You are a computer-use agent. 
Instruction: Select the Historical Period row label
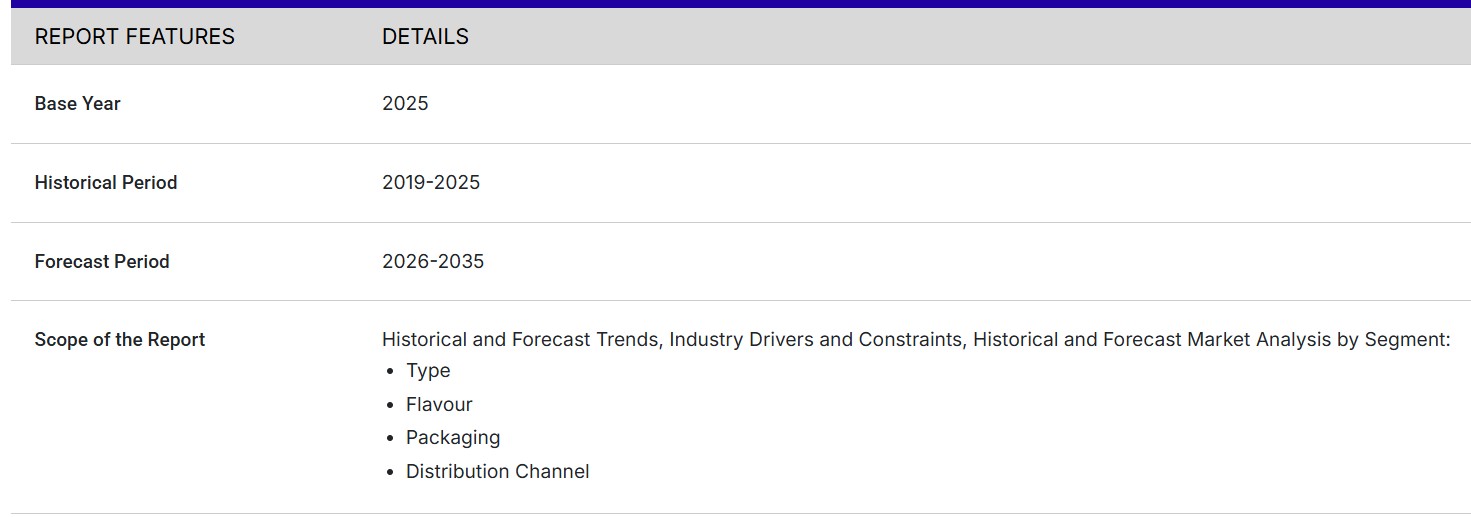click(105, 183)
